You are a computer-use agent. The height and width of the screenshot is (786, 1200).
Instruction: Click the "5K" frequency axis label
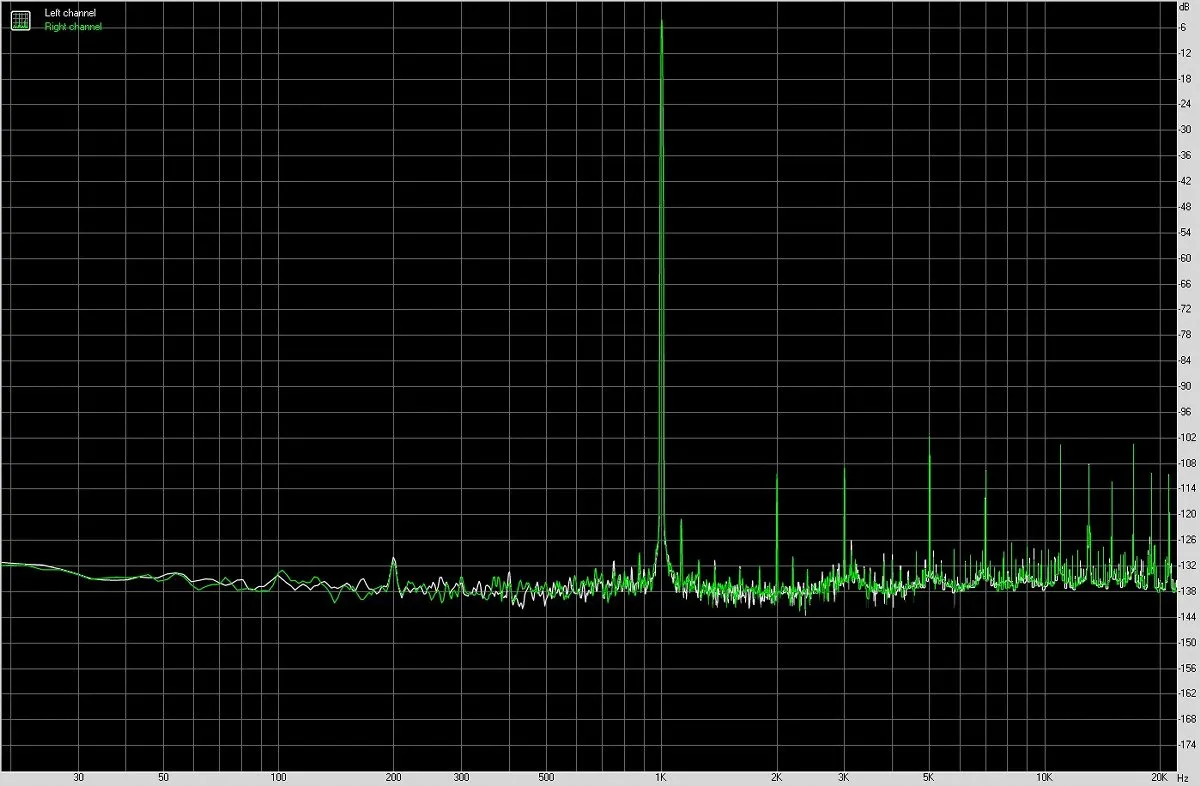click(929, 777)
